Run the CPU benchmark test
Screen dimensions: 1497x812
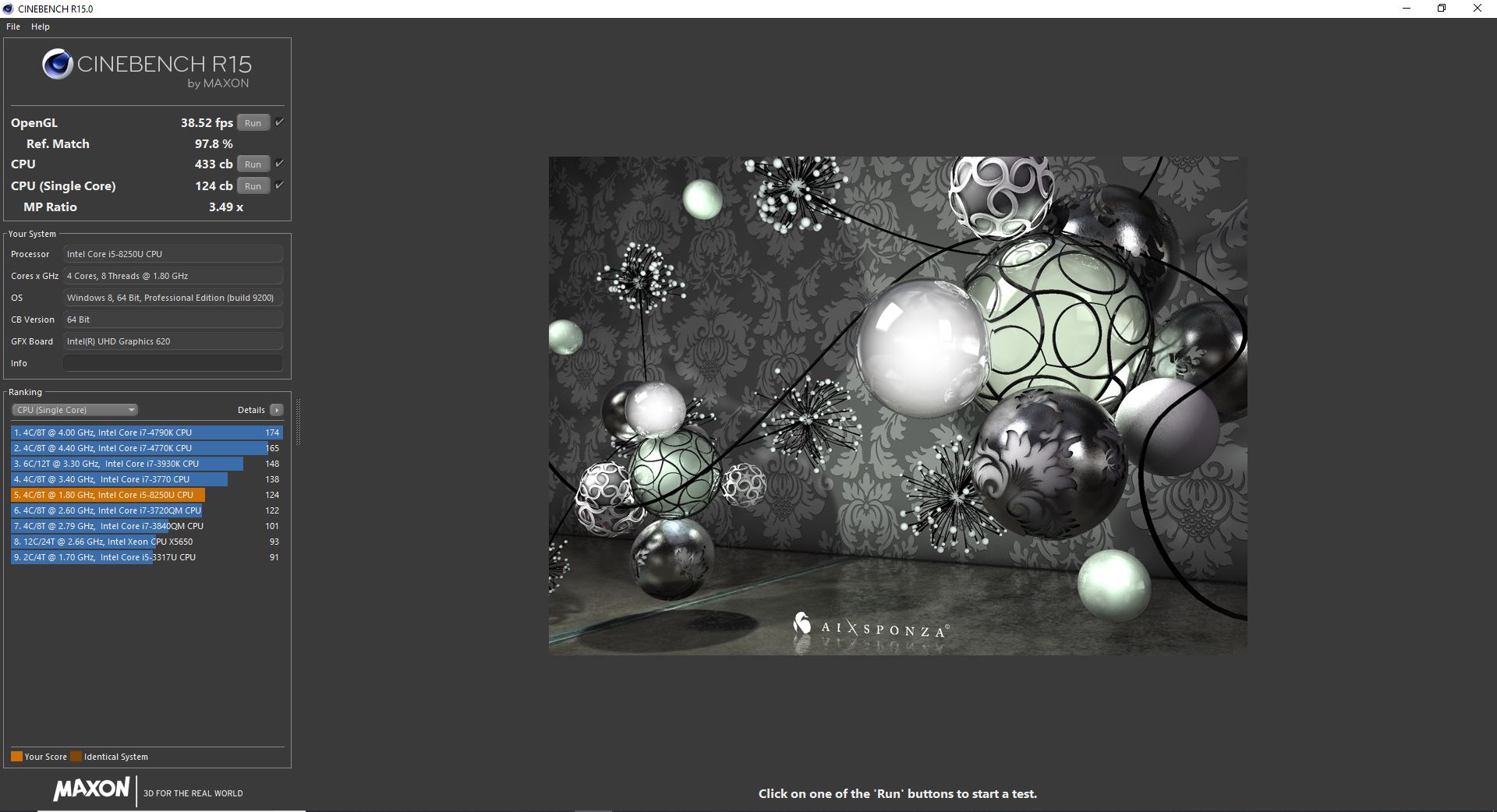click(253, 164)
